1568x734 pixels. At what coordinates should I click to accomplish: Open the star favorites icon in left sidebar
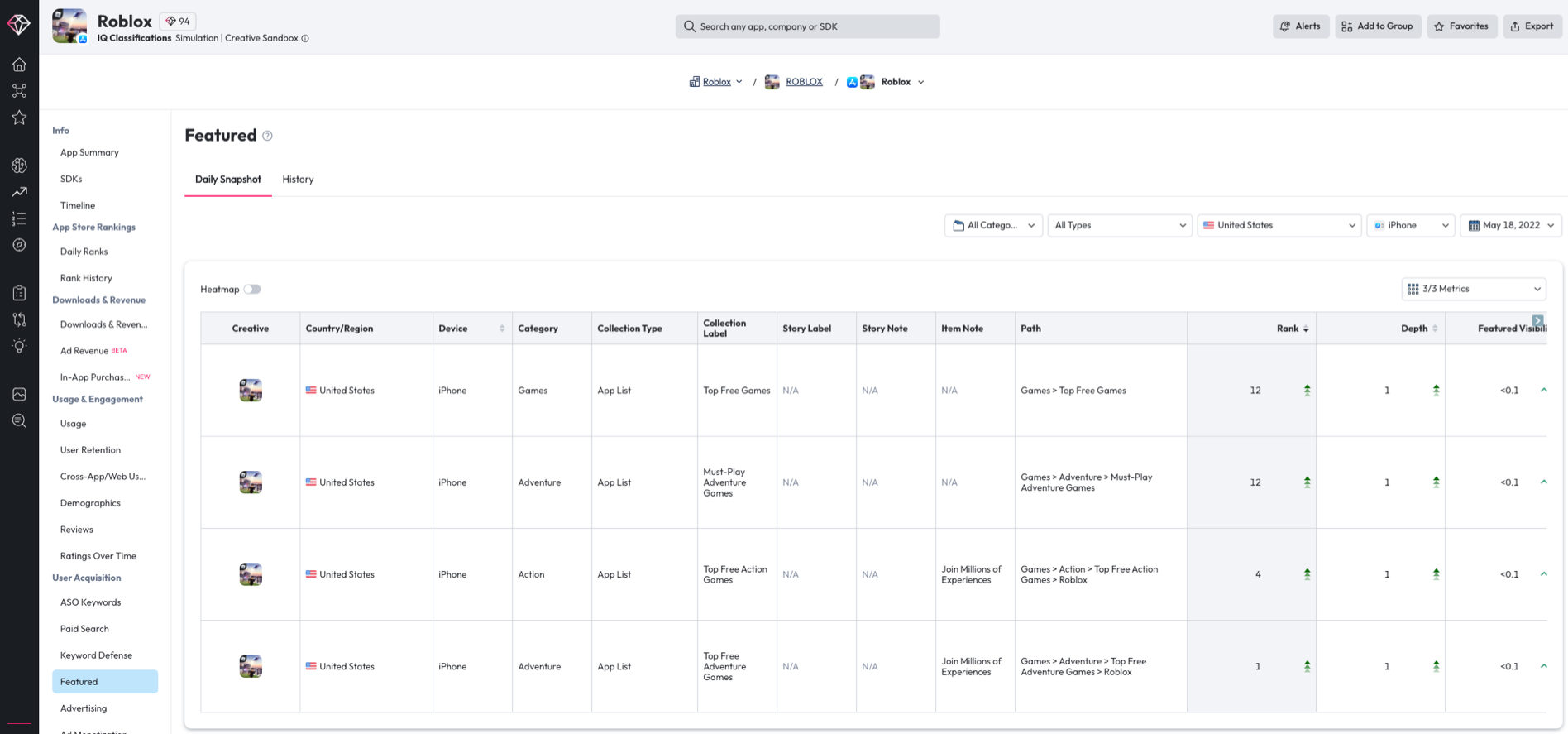tap(19, 118)
